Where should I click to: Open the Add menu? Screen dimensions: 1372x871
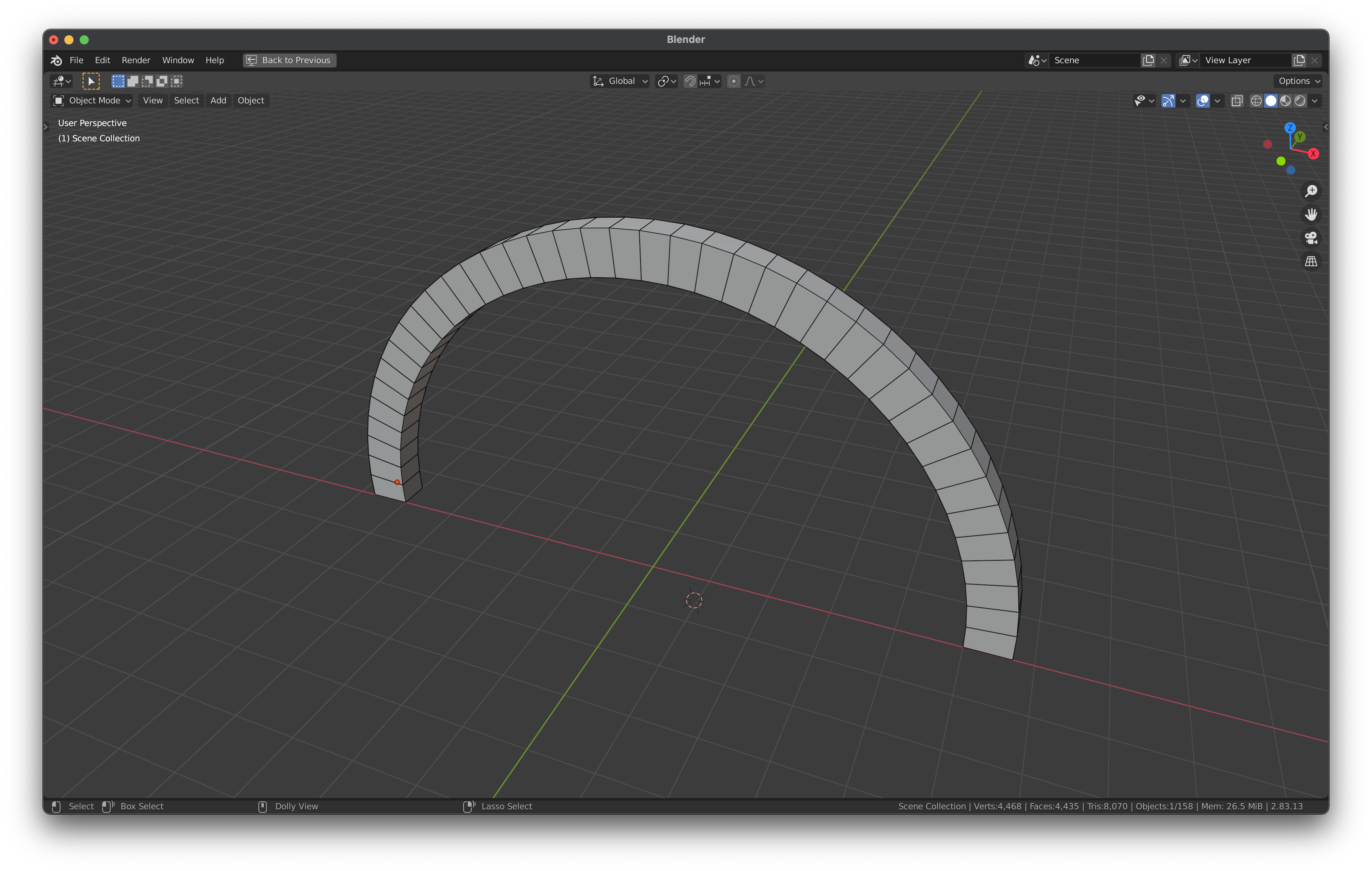click(x=218, y=101)
